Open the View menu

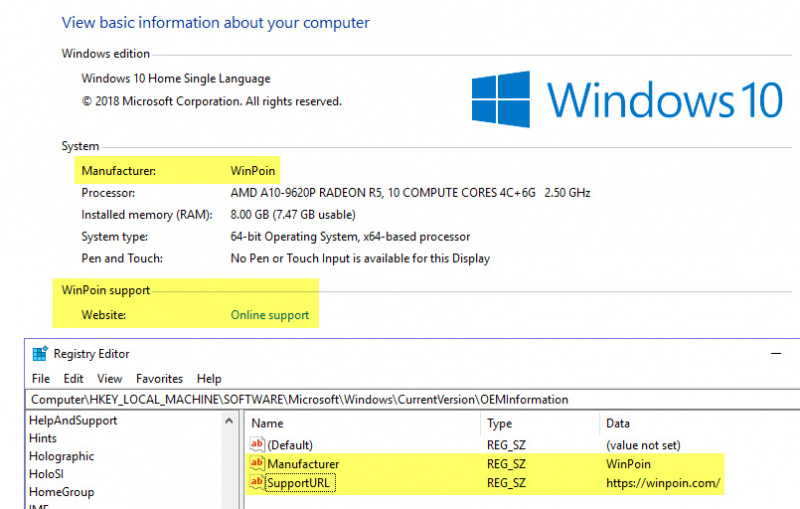[110, 378]
